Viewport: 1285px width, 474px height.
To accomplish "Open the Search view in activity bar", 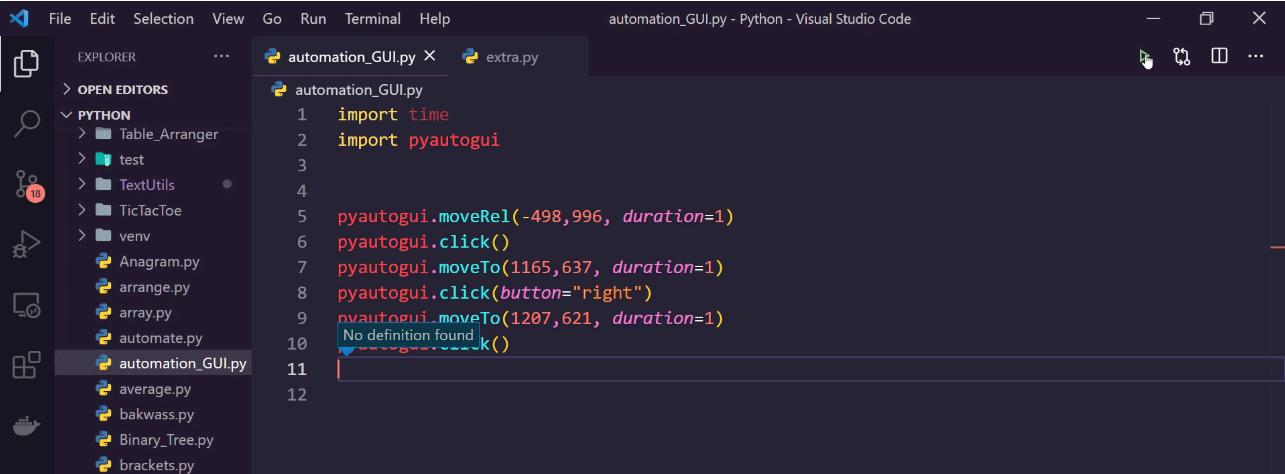I will pos(27,124).
